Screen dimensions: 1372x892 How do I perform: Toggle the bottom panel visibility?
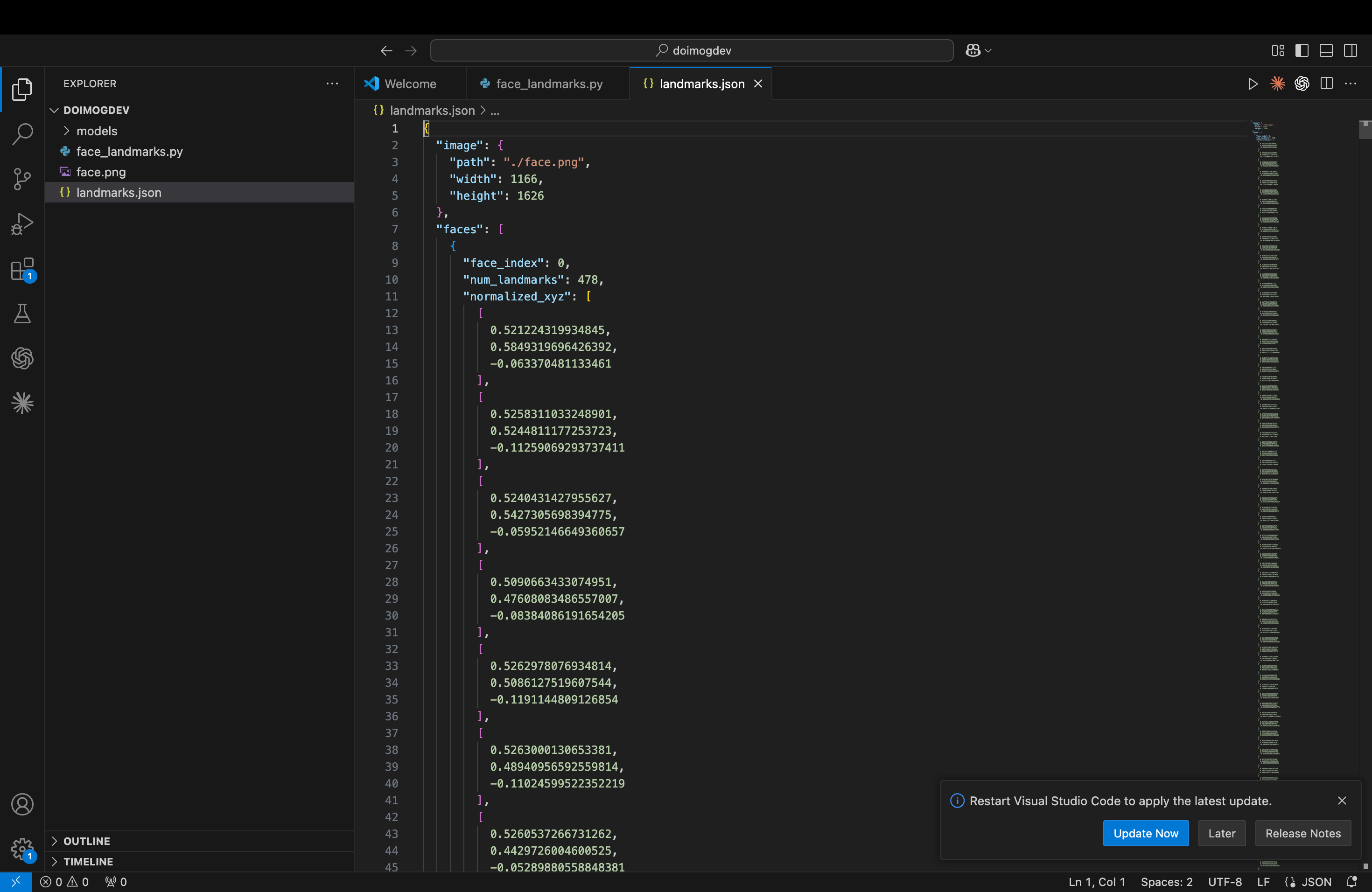[1326, 51]
